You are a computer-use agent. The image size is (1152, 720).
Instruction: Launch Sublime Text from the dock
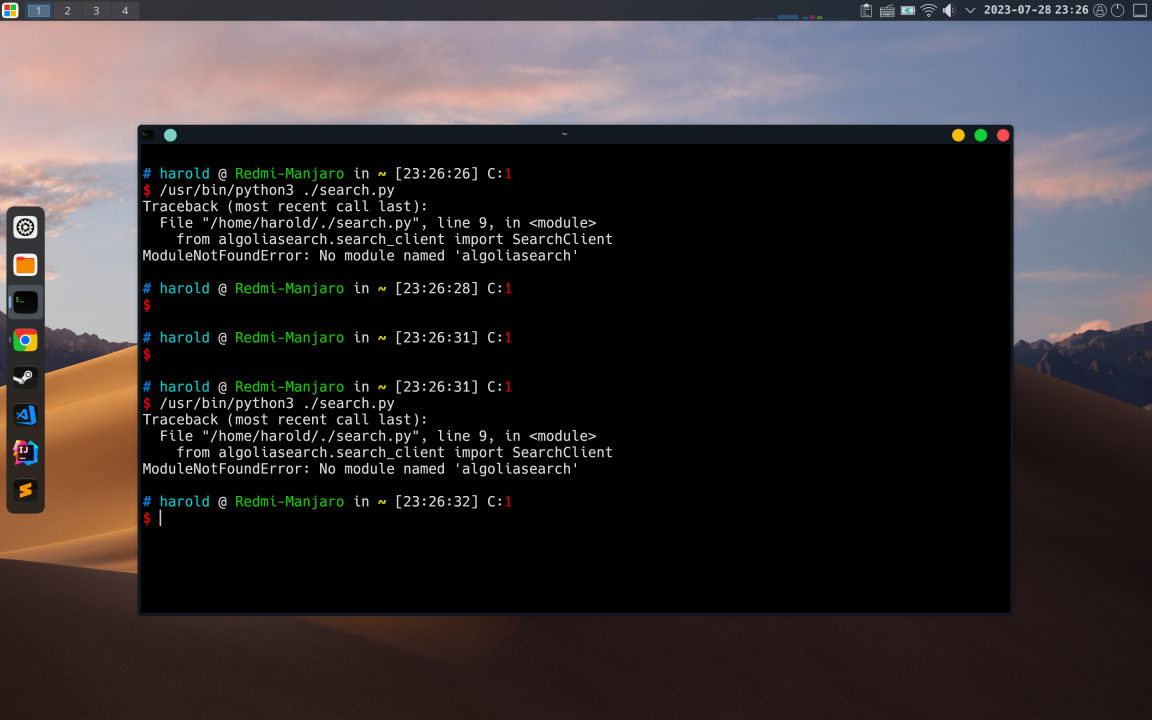pos(25,490)
